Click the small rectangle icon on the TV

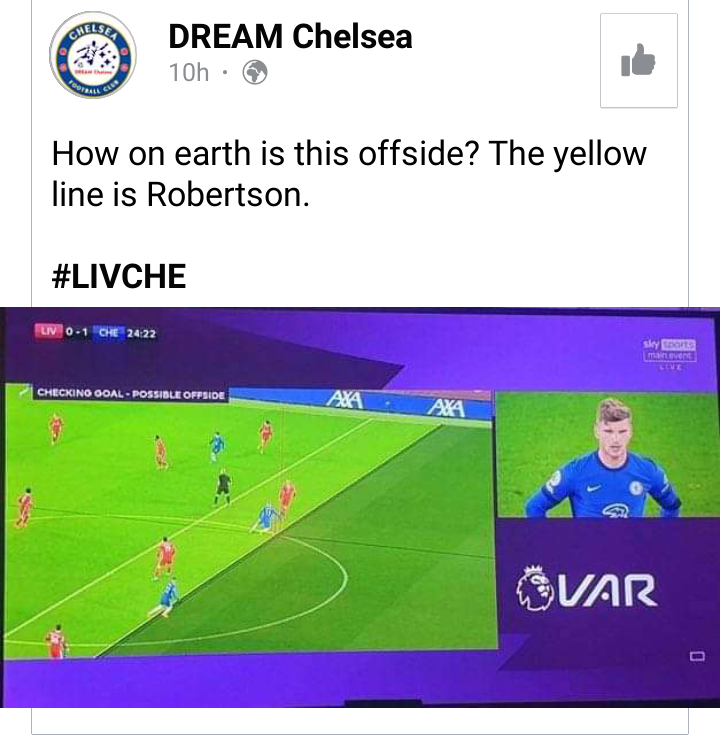click(697, 656)
